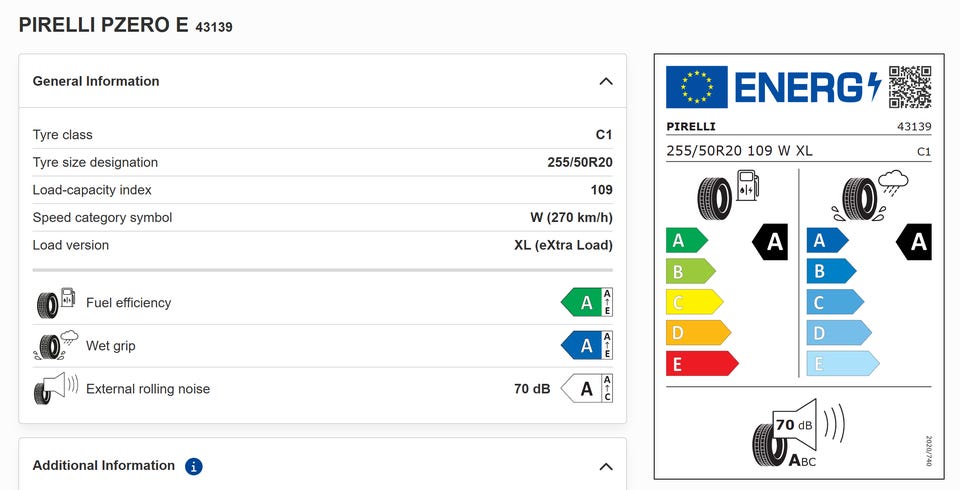Click the XL (eXtra Load) value
Viewport: 960px width, 490px height.
point(563,245)
